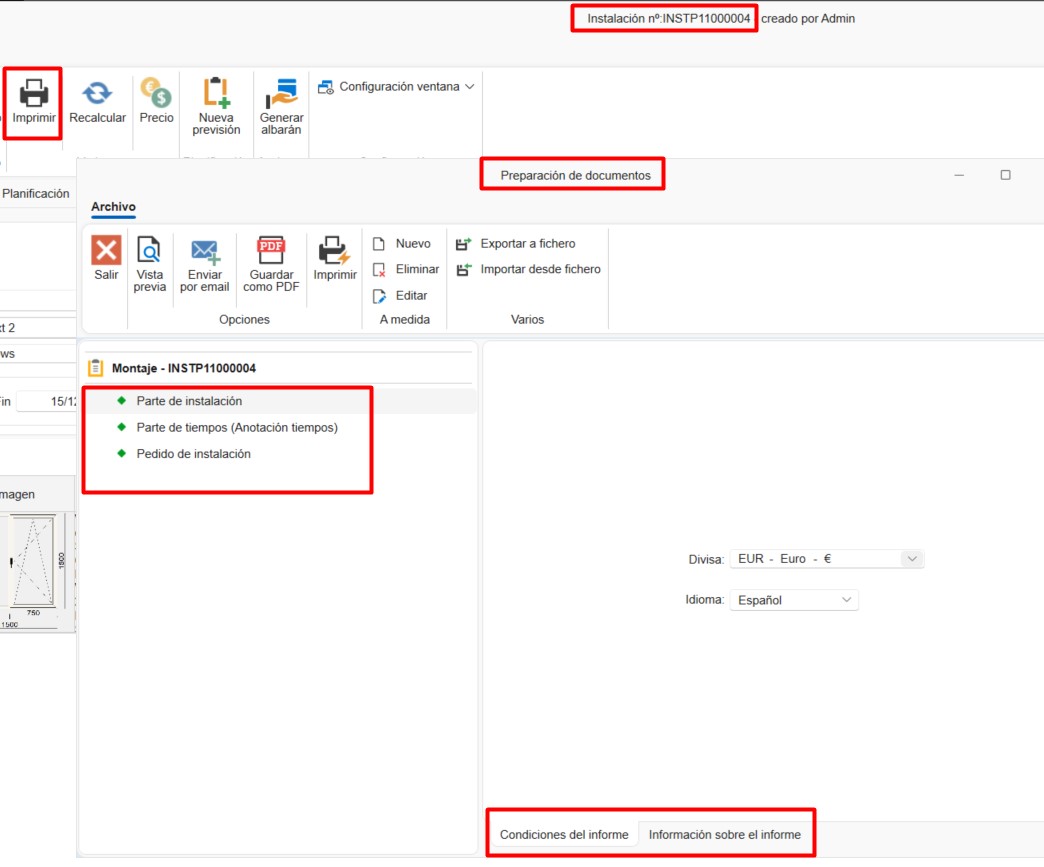The height and width of the screenshot is (867, 1044).
Task: Expand Configuración ventana dropdown
Action: [x=396, y=87]
